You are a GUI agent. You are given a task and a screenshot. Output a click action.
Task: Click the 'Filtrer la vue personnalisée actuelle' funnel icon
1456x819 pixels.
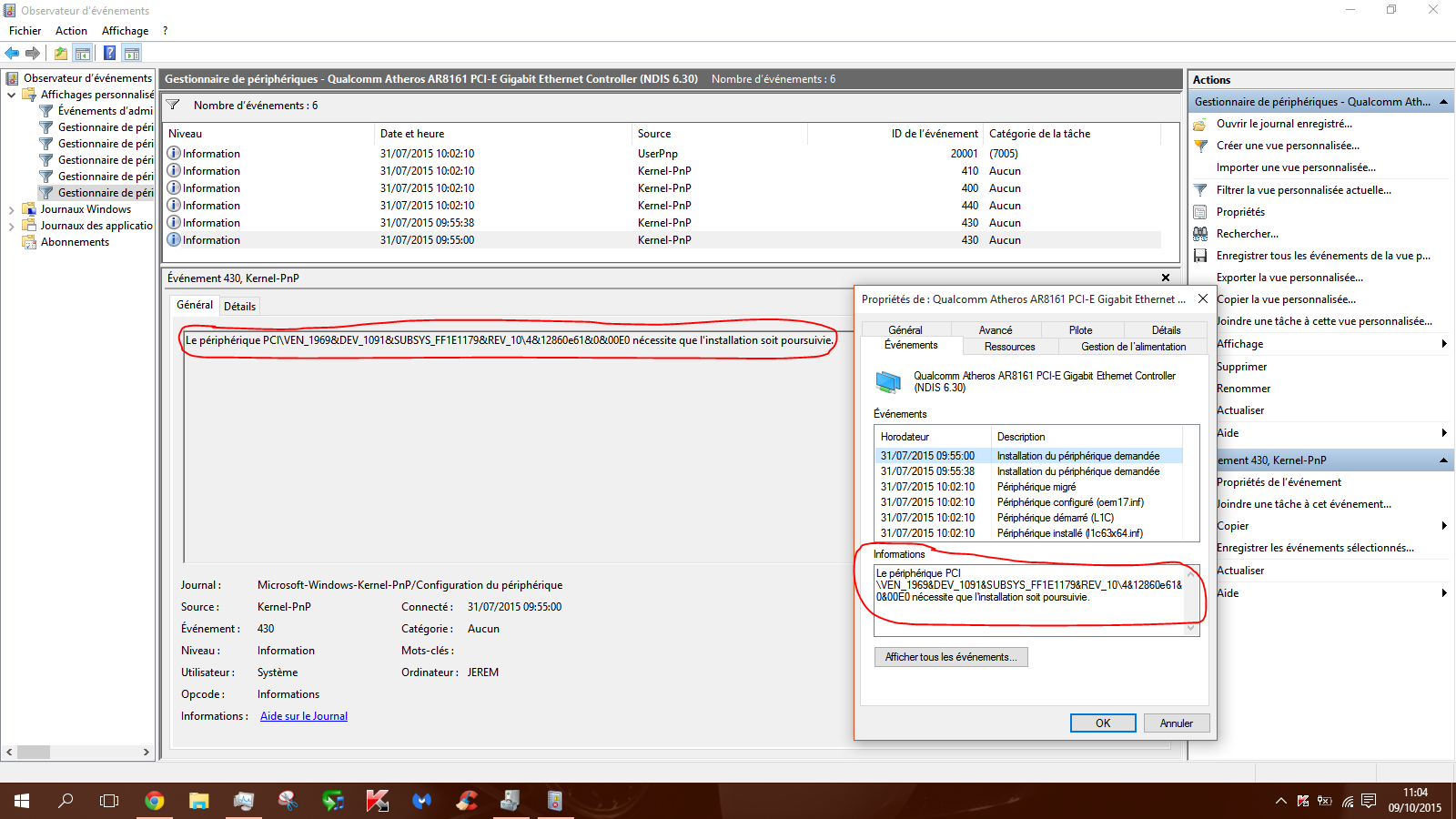(1200, 190)
